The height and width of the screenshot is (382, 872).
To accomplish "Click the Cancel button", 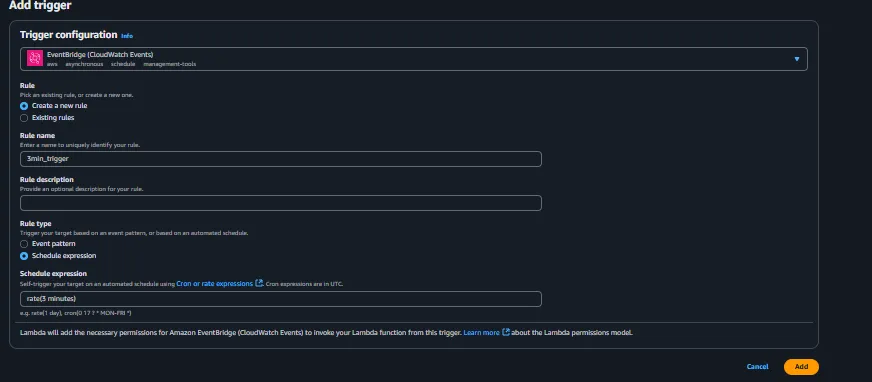I will (x=757, y=366).
